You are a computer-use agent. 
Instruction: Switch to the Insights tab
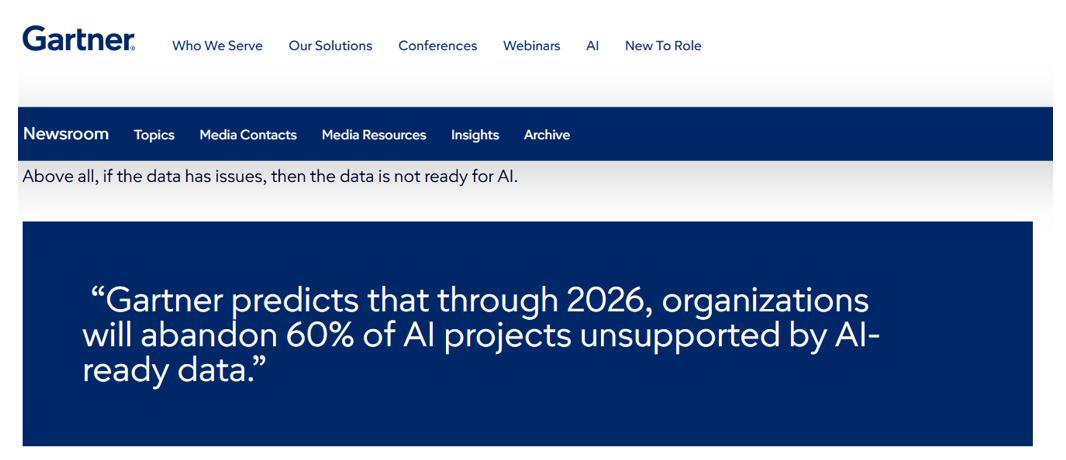click(x=475, y=135)
